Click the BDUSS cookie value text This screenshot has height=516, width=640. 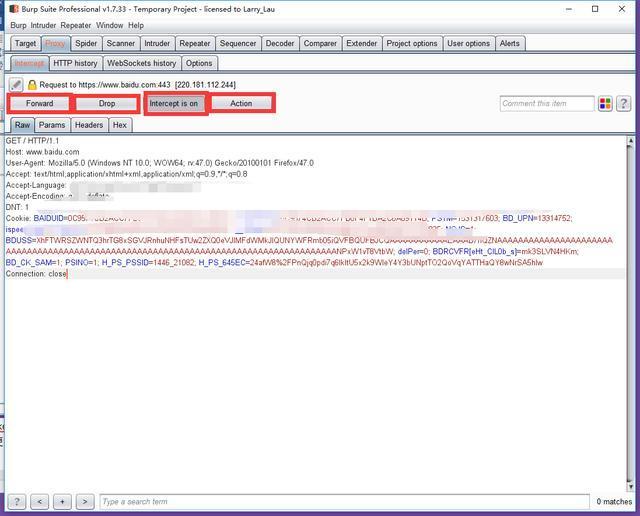pos(309,246)
